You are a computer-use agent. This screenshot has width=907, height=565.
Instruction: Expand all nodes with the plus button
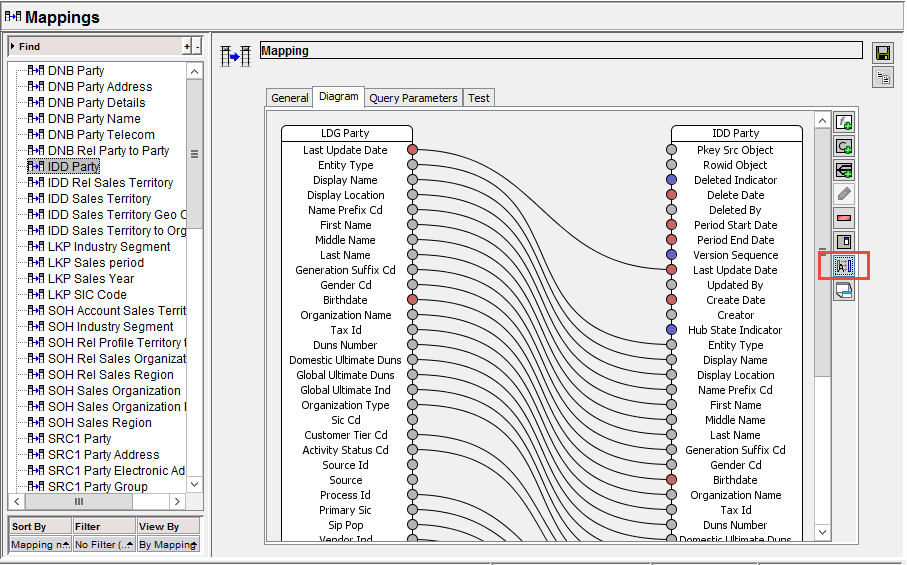tap(187, 46)
